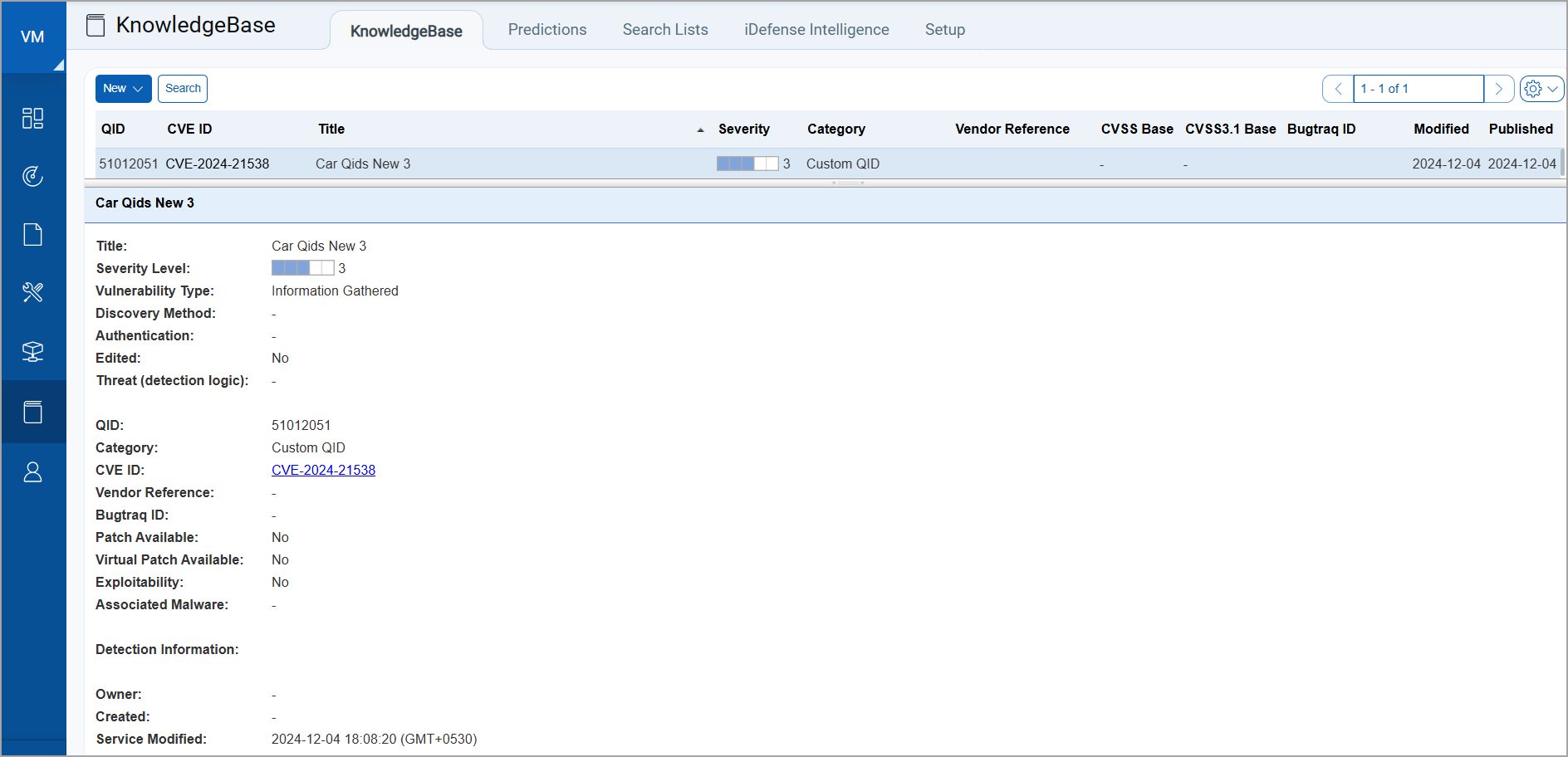Switch to the iDefense Intelligence tab
The height and width of the screenshot is (757, 1568).
coord(816,30)
